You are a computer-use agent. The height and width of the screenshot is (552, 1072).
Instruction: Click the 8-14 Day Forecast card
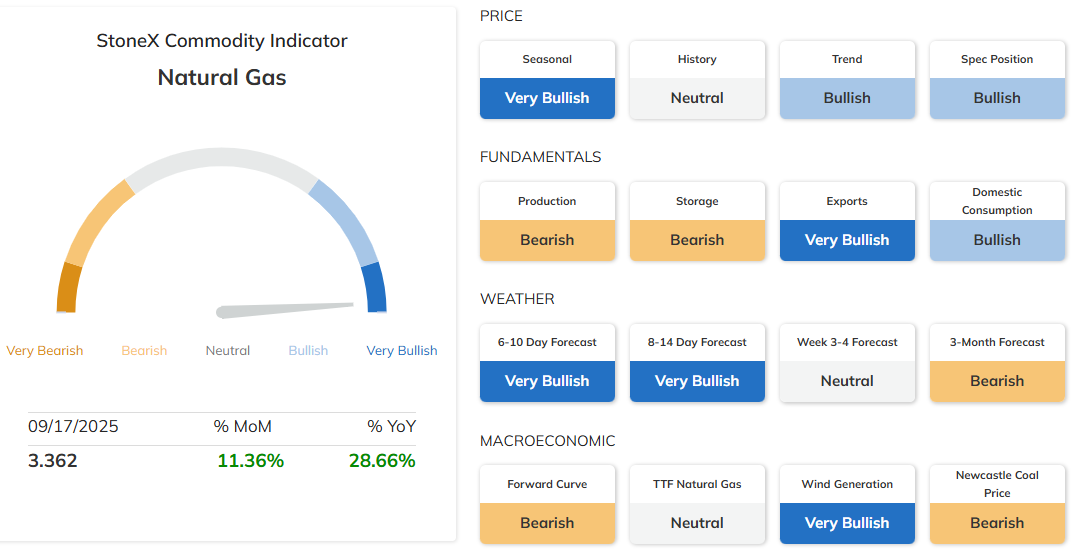tap(697, 363)
